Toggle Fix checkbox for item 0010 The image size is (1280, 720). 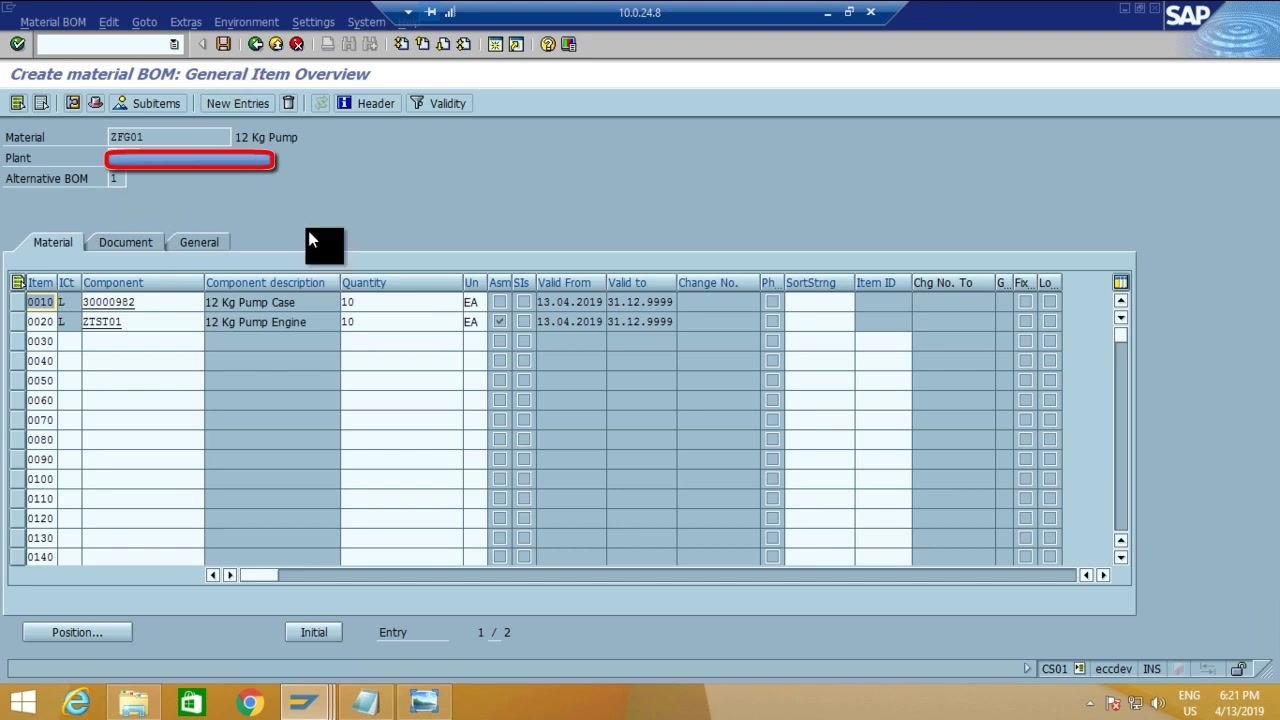[x=1025, y=302]
